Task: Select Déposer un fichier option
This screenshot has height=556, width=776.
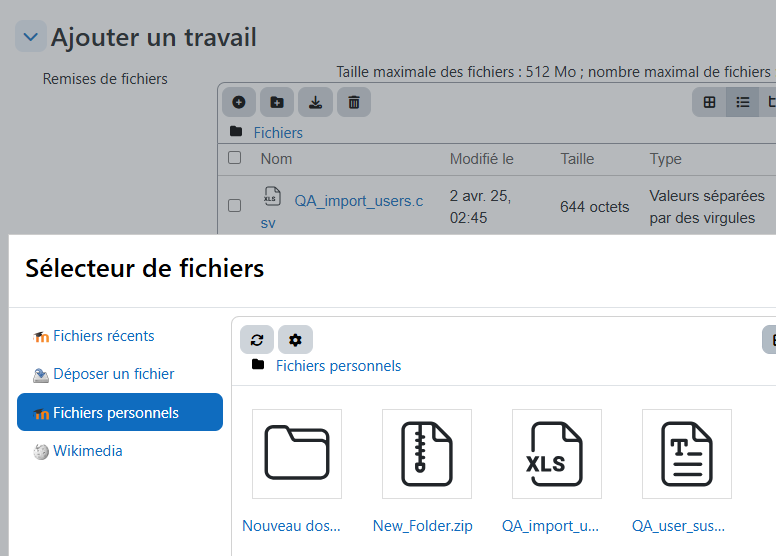Action: pos(114,374)
